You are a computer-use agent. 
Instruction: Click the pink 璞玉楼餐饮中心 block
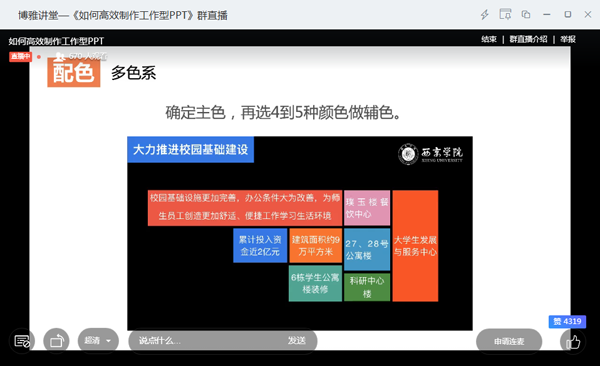pos(367,208)
